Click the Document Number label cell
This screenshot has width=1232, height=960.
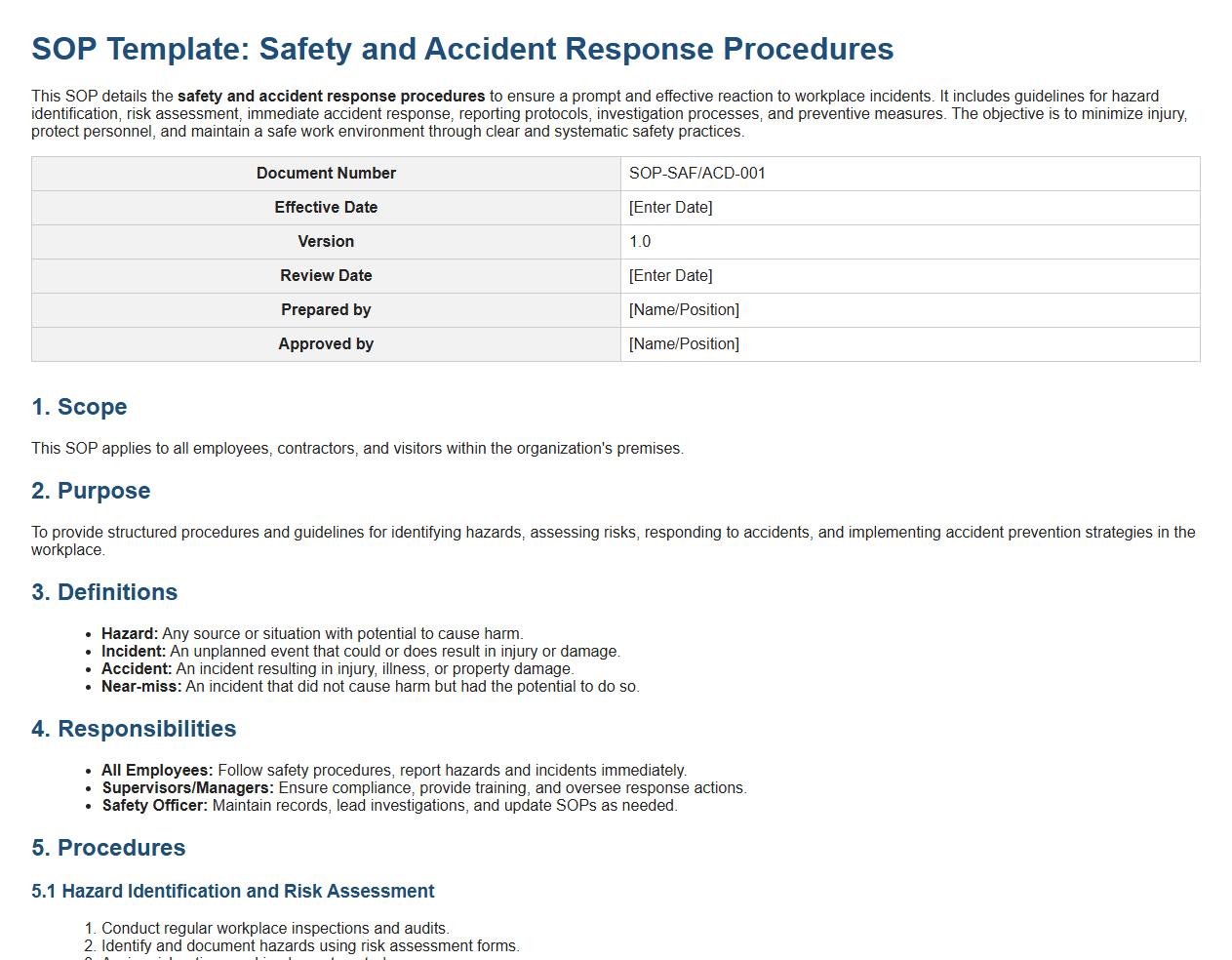tap(326, 174)
